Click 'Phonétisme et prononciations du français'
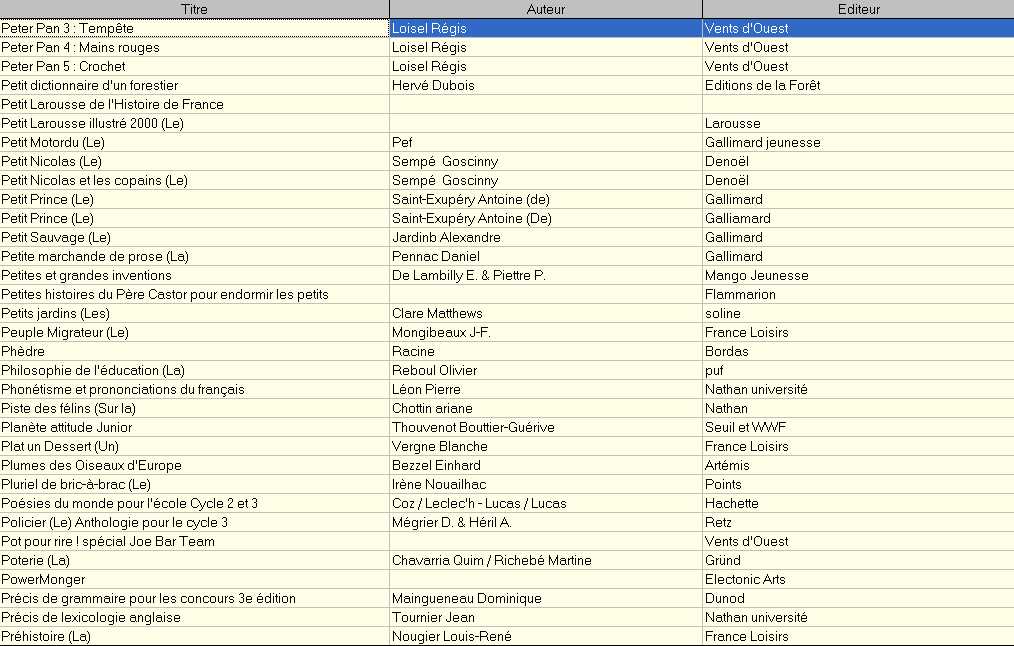The width and height of the screenshot is (1014, 646). 123,389
